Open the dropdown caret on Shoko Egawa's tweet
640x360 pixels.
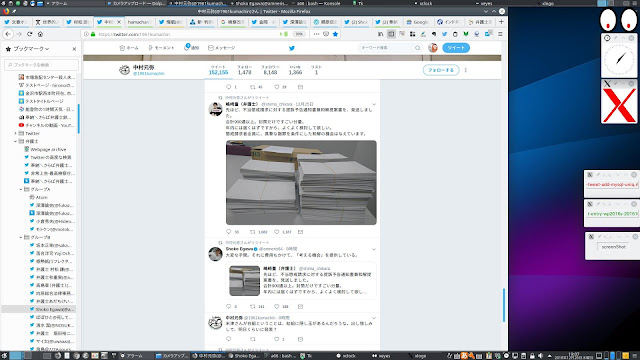tap(373, 249)
